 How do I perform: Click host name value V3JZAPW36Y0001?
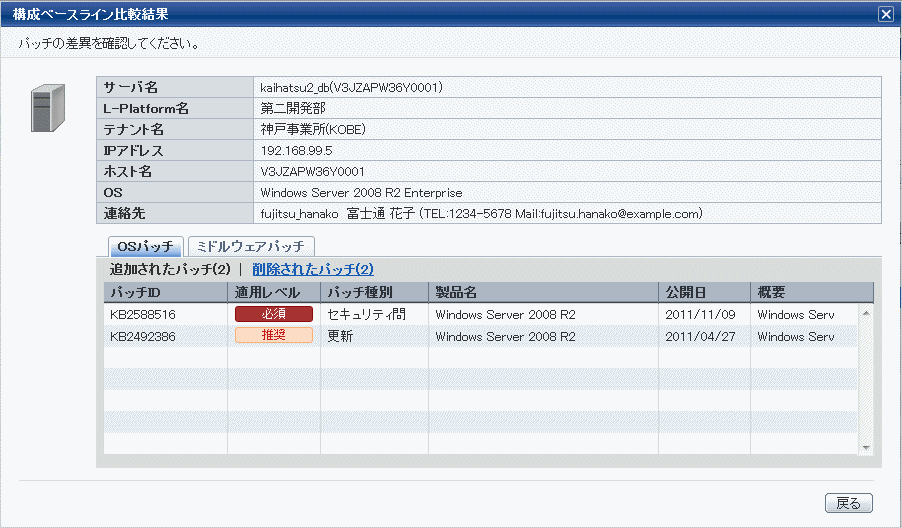[312, 171]
